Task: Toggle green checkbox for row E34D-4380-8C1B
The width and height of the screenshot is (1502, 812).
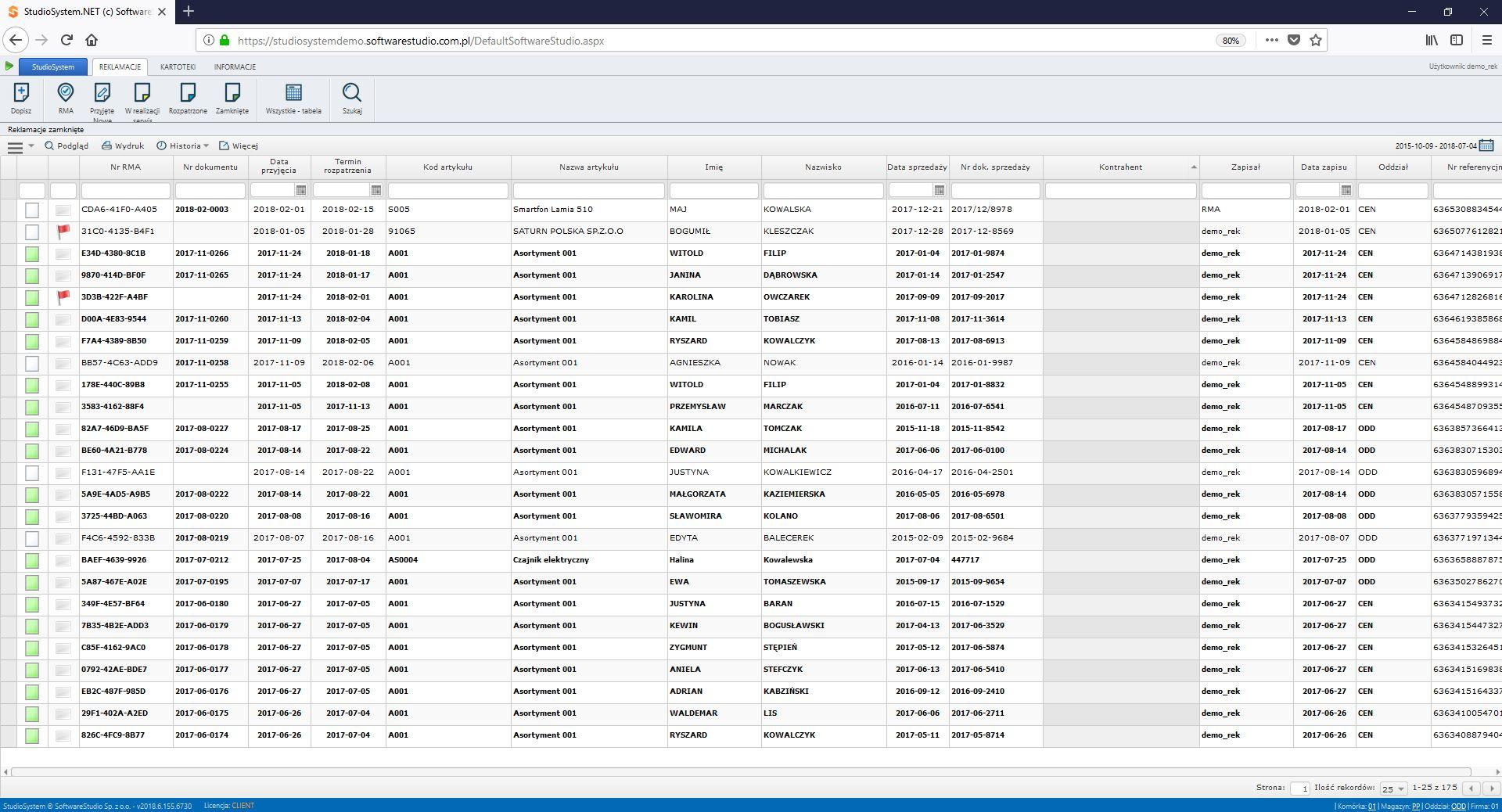Action: point(32,253)
